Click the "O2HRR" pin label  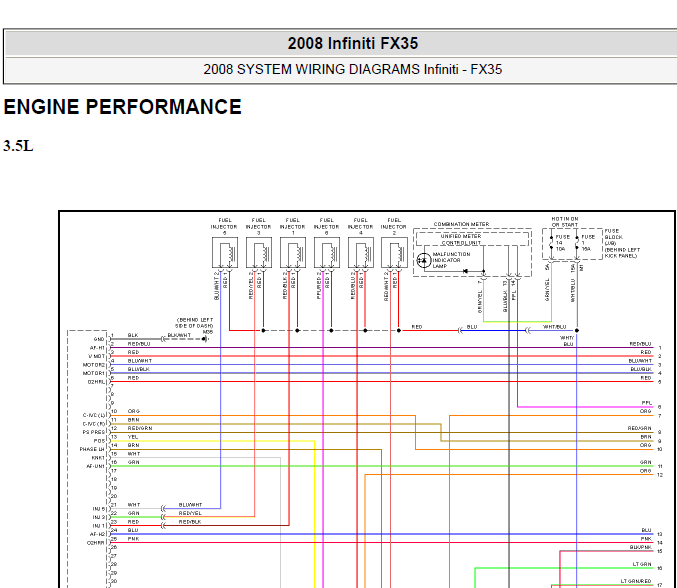coord(96,543)
